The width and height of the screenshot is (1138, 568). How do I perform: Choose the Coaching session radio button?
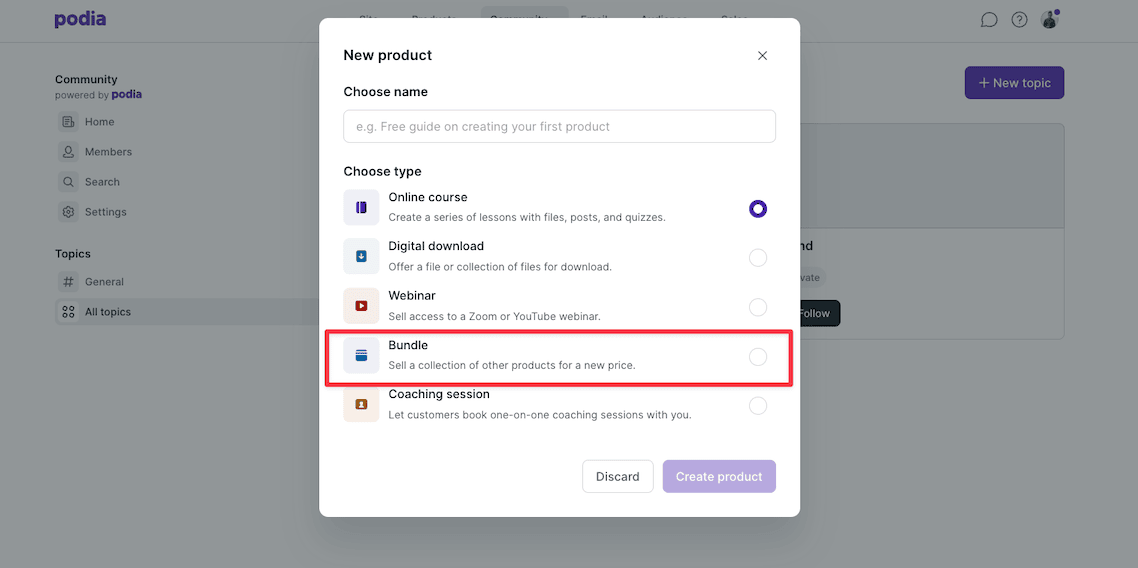[x=758, y=406]
